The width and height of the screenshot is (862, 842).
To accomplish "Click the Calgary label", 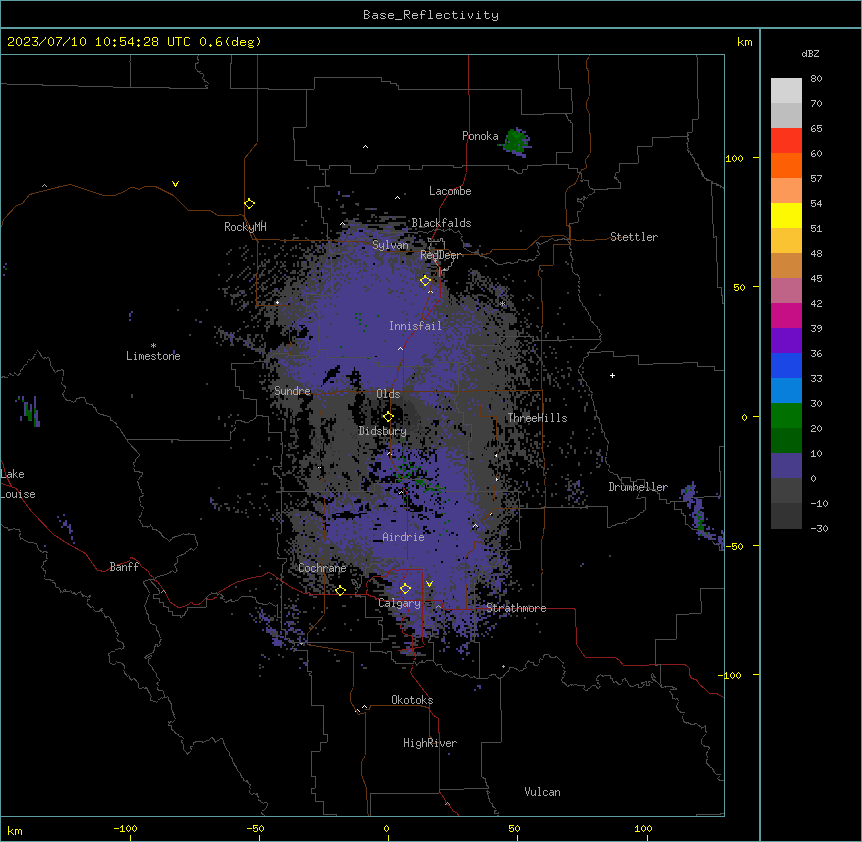I will point(399,603).
